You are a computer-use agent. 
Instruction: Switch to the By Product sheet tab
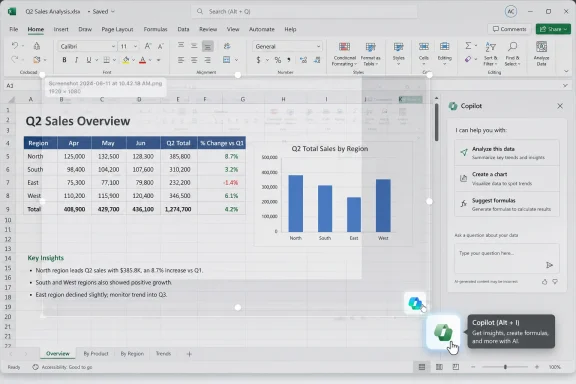[x=96, y=354]
